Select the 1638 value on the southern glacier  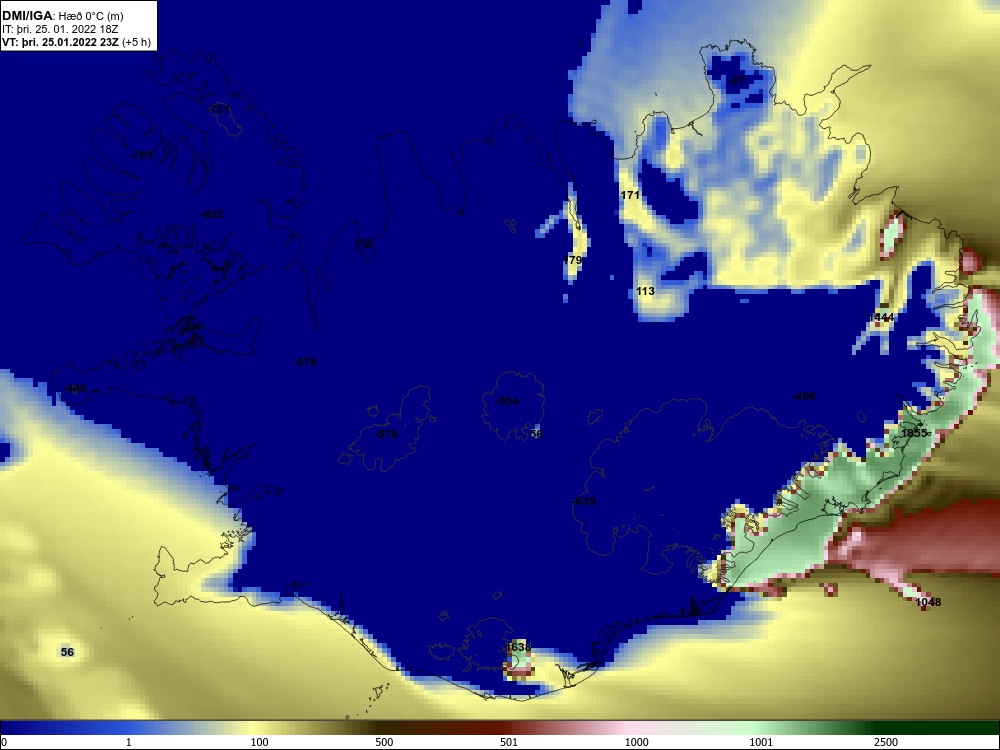pos(518,647)
